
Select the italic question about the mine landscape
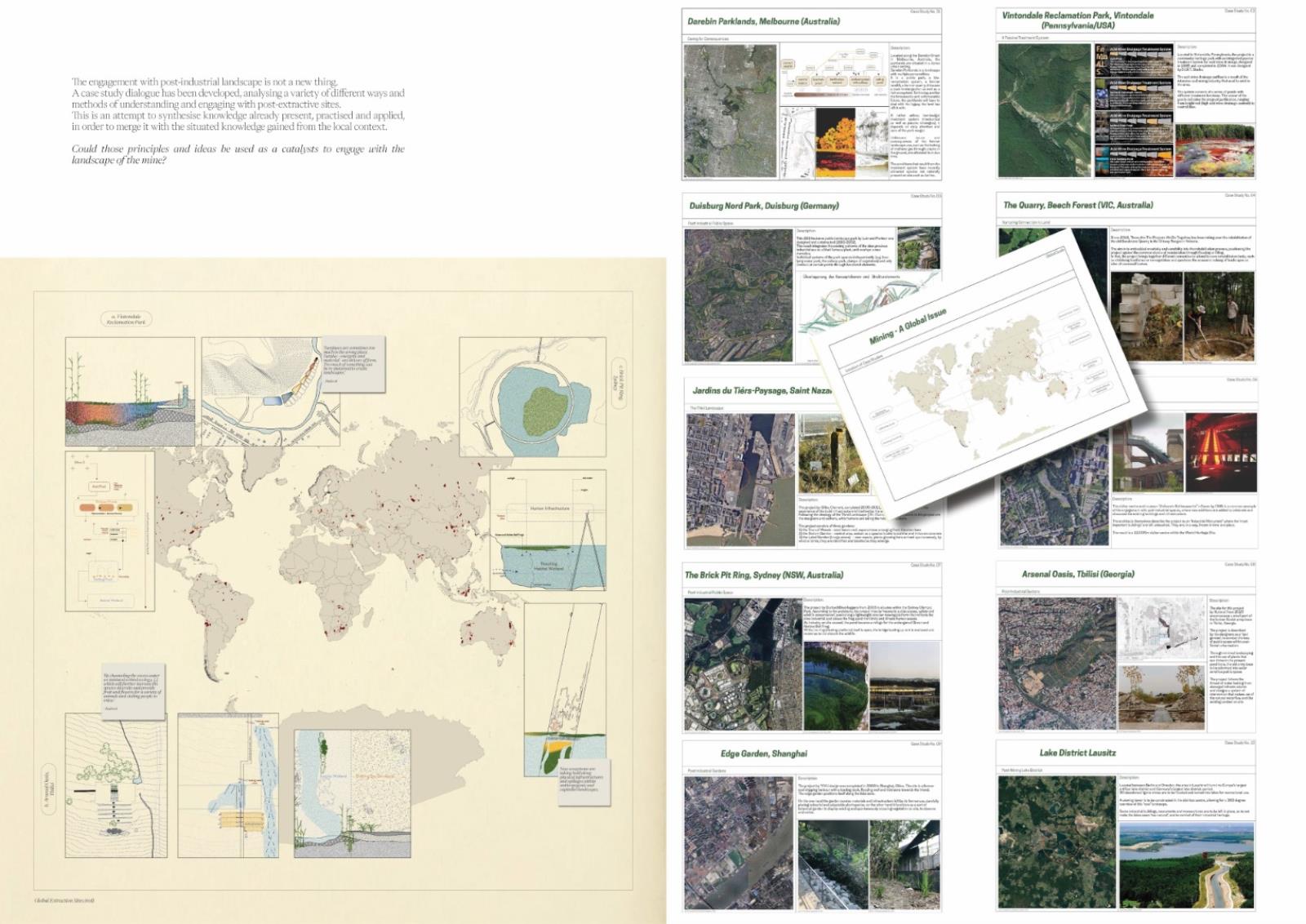[238, 153]
